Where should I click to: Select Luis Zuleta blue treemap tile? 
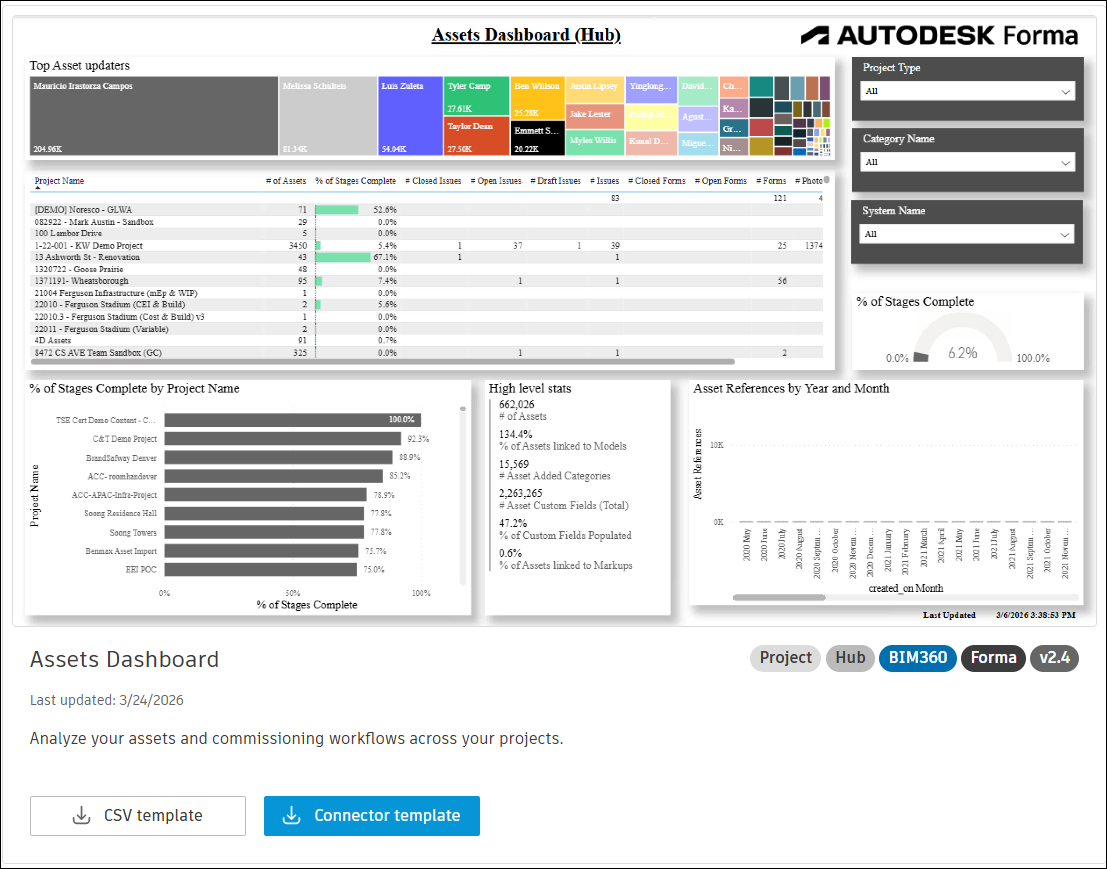pyautogui.click(x=410, y=116)
